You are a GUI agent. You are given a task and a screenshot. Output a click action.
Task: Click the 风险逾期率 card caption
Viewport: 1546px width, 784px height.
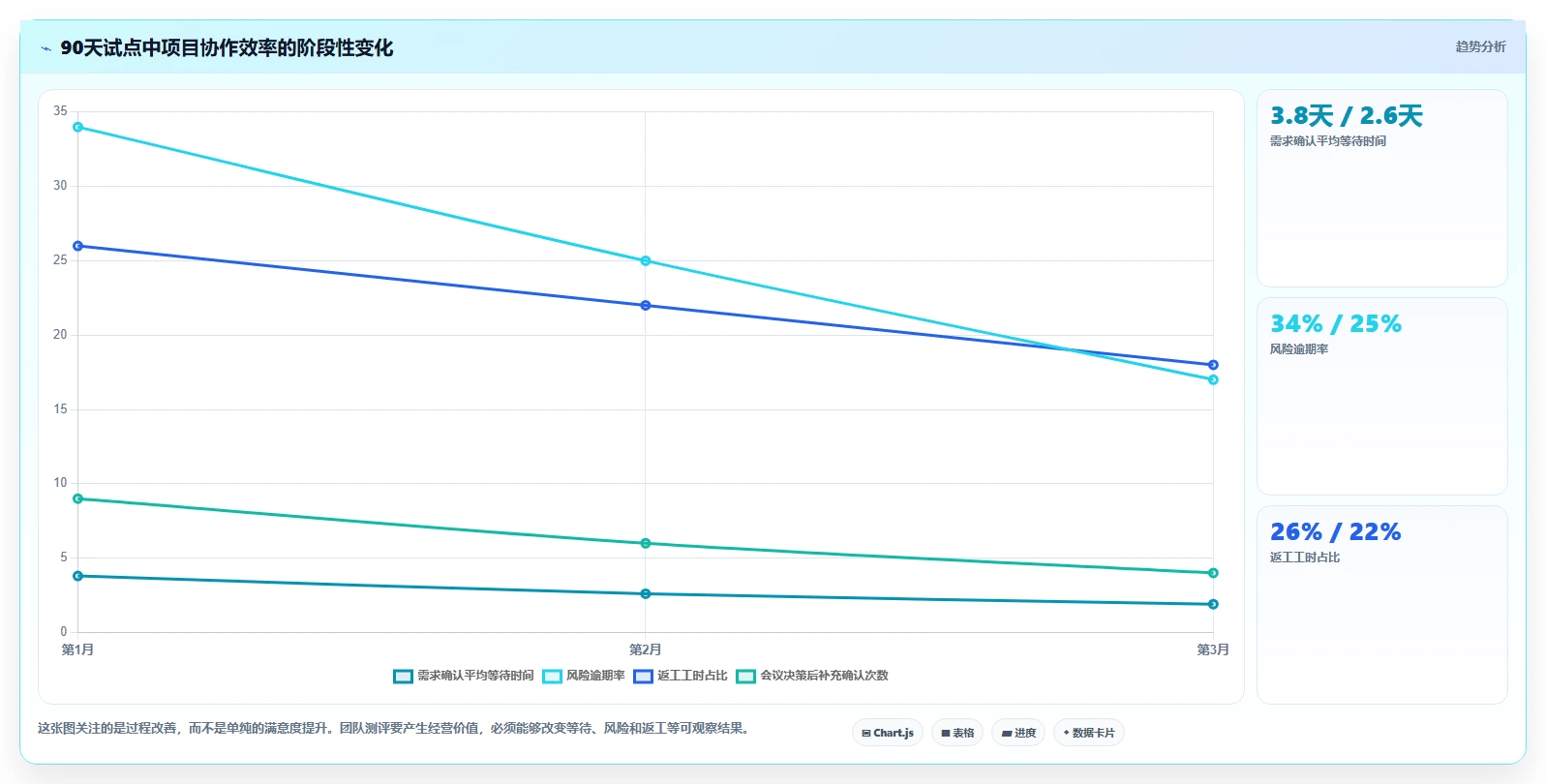coord(1299,349)
